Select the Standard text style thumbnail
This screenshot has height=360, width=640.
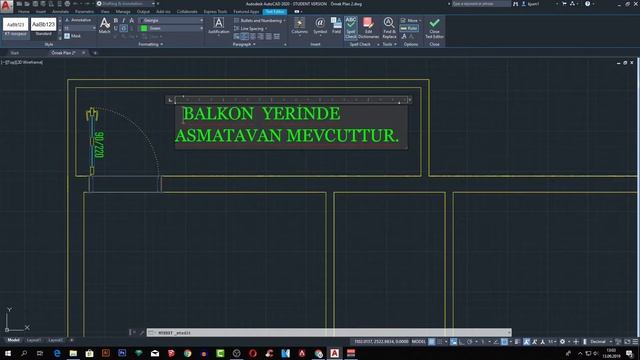coord(43,26)
